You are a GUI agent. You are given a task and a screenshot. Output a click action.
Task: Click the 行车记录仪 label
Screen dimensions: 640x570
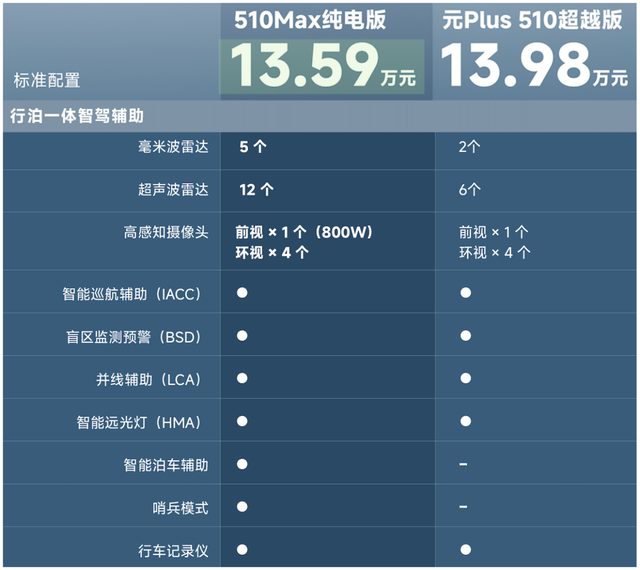(x=173, y=551)
